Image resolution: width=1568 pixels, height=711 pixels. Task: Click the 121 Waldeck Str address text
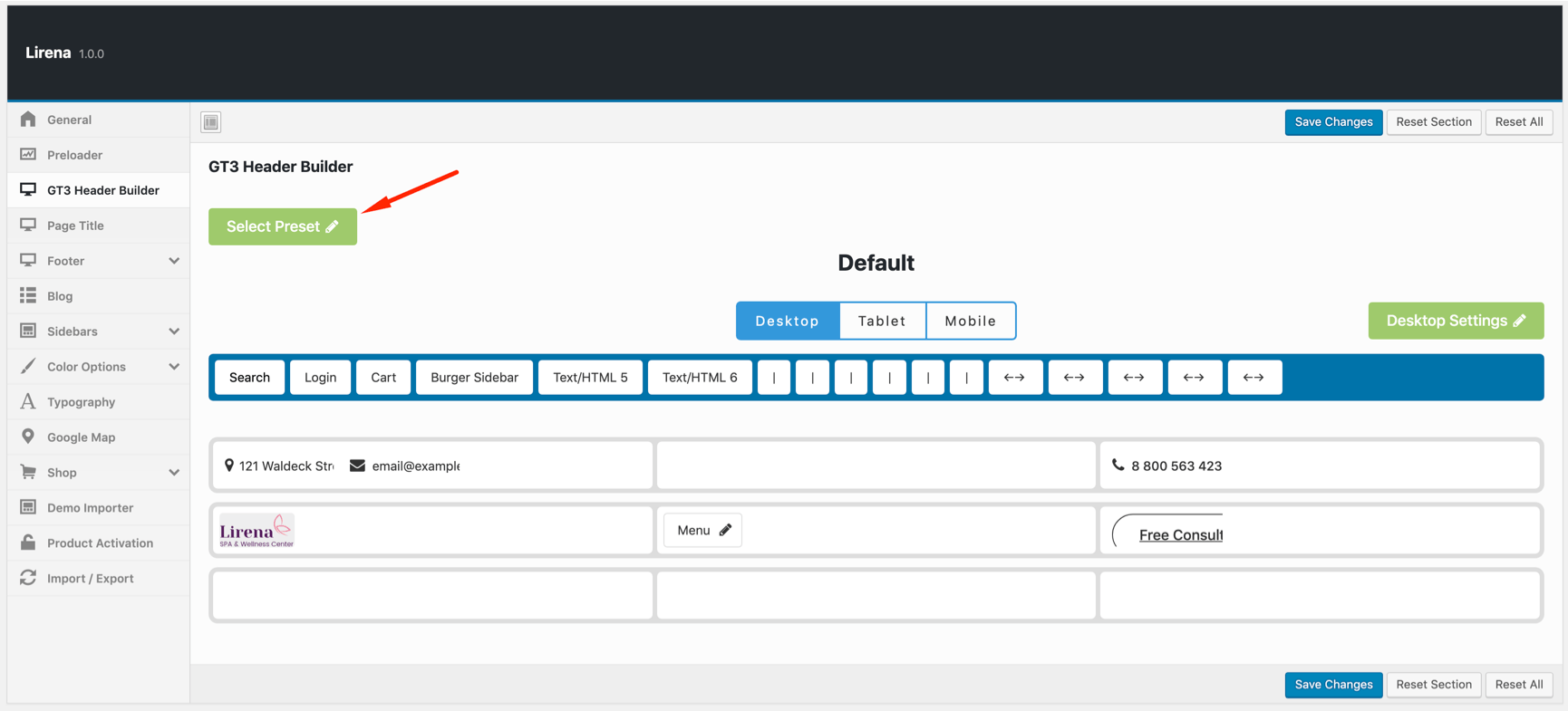tap(286, 466)
